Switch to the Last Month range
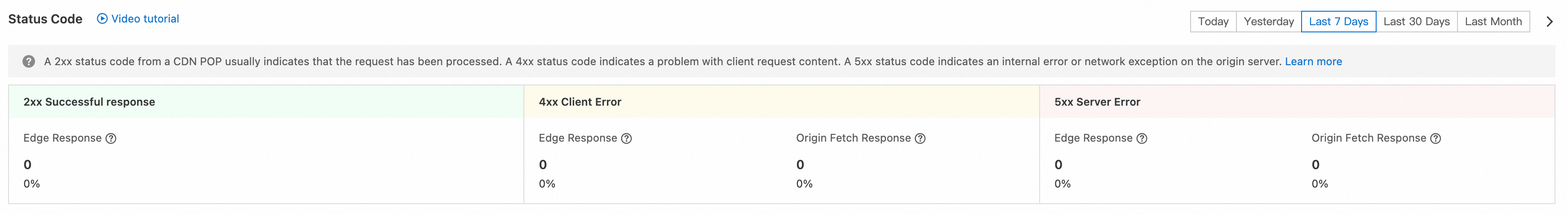1568x214 pixels. tap(1493, 21)
